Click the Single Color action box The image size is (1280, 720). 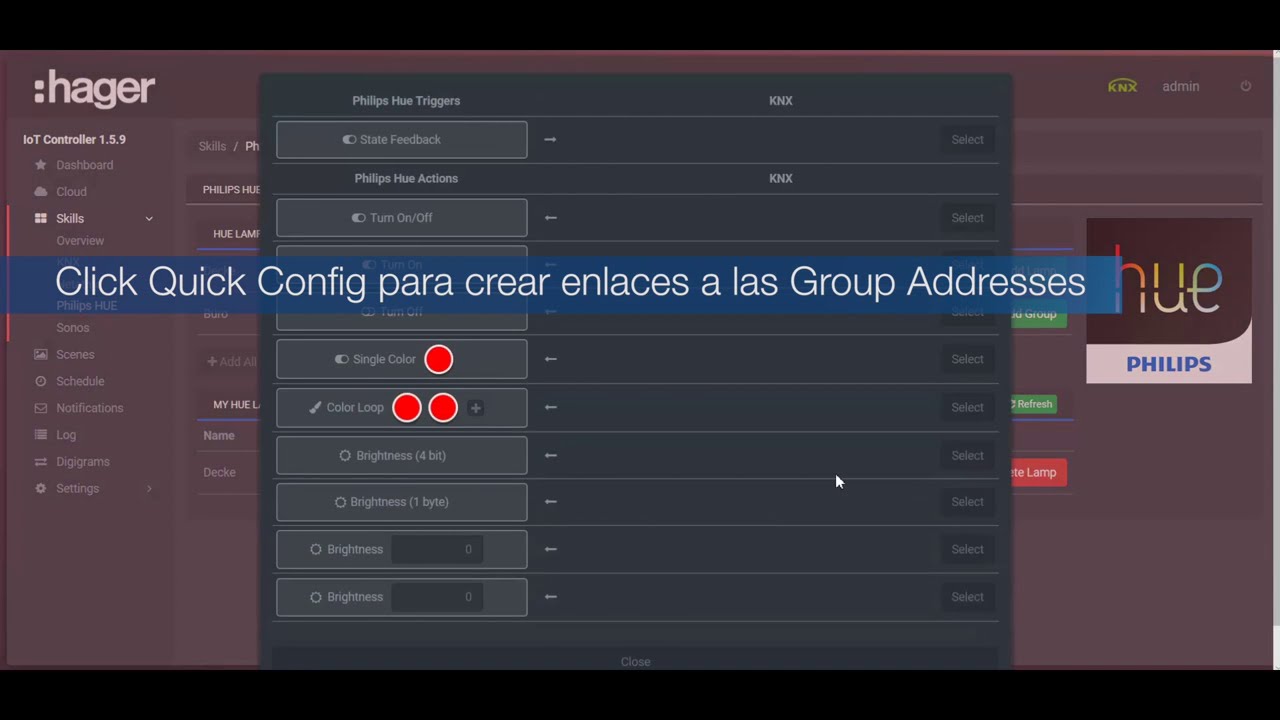401,359
